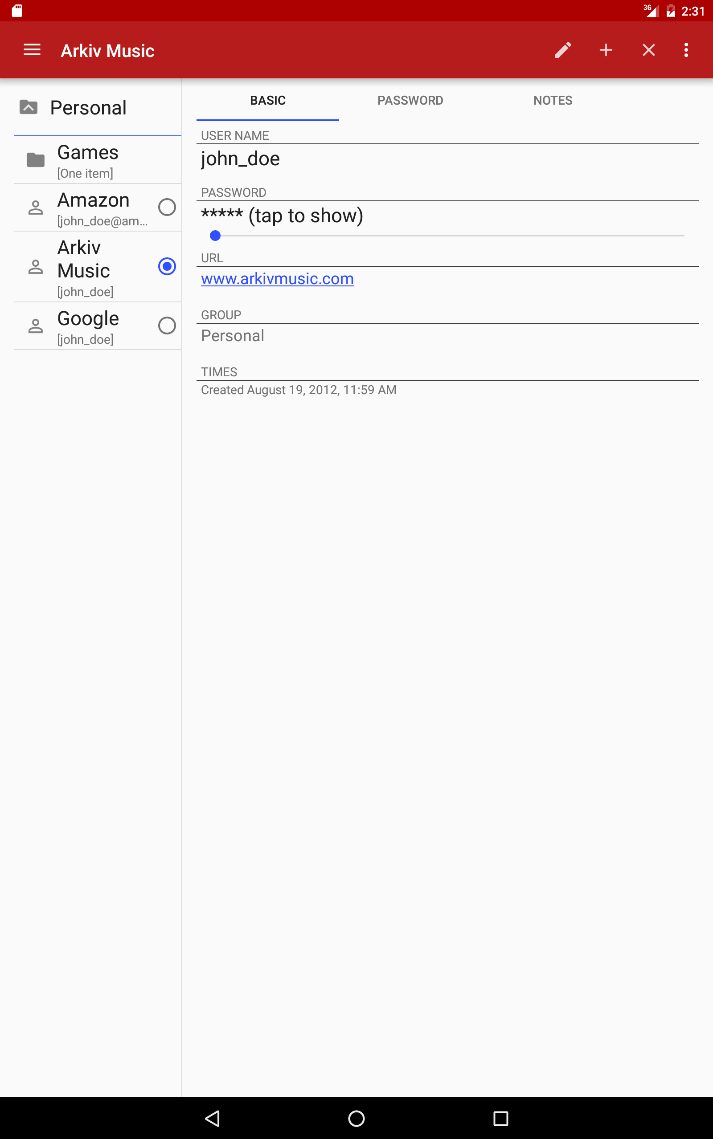Switch to the PASSWORD tab
This screenshot has height=1139, width=713.
tap(410, 101)
